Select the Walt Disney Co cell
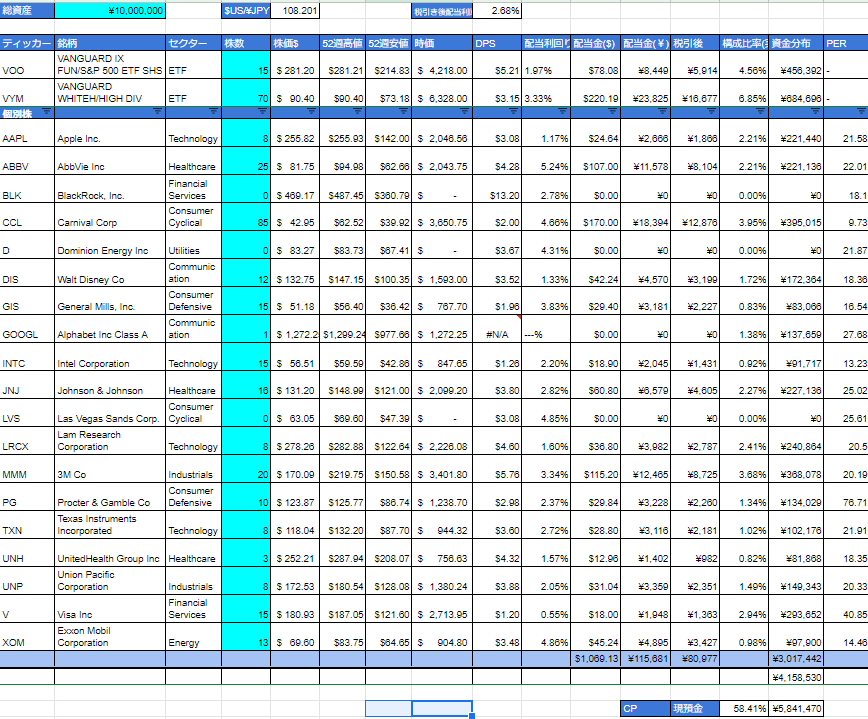 pos(110,273)
